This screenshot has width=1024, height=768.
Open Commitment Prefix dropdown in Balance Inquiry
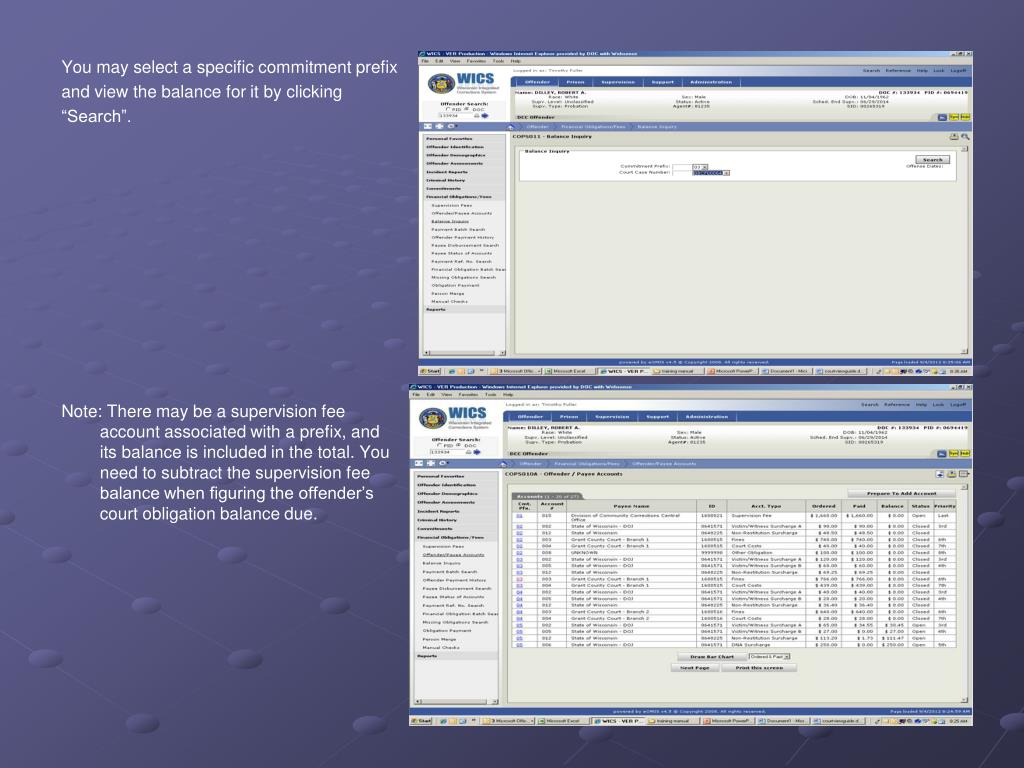700,167
